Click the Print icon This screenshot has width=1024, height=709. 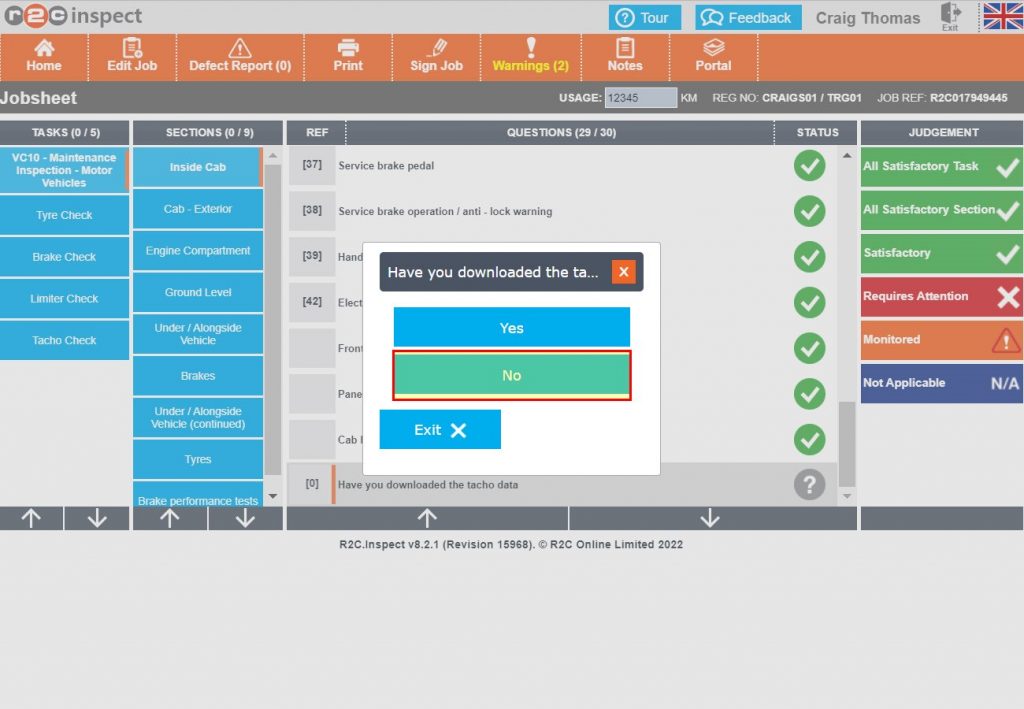coord(348,48)
